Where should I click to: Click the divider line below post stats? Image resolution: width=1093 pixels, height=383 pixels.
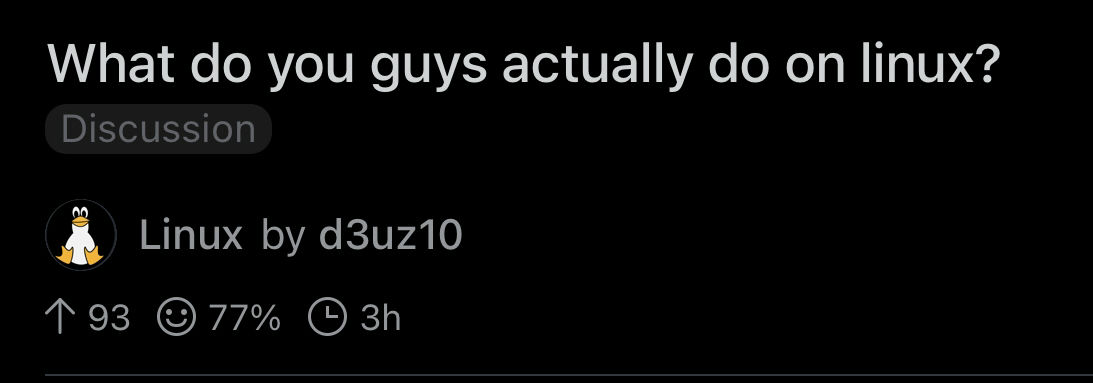point(569,376)
